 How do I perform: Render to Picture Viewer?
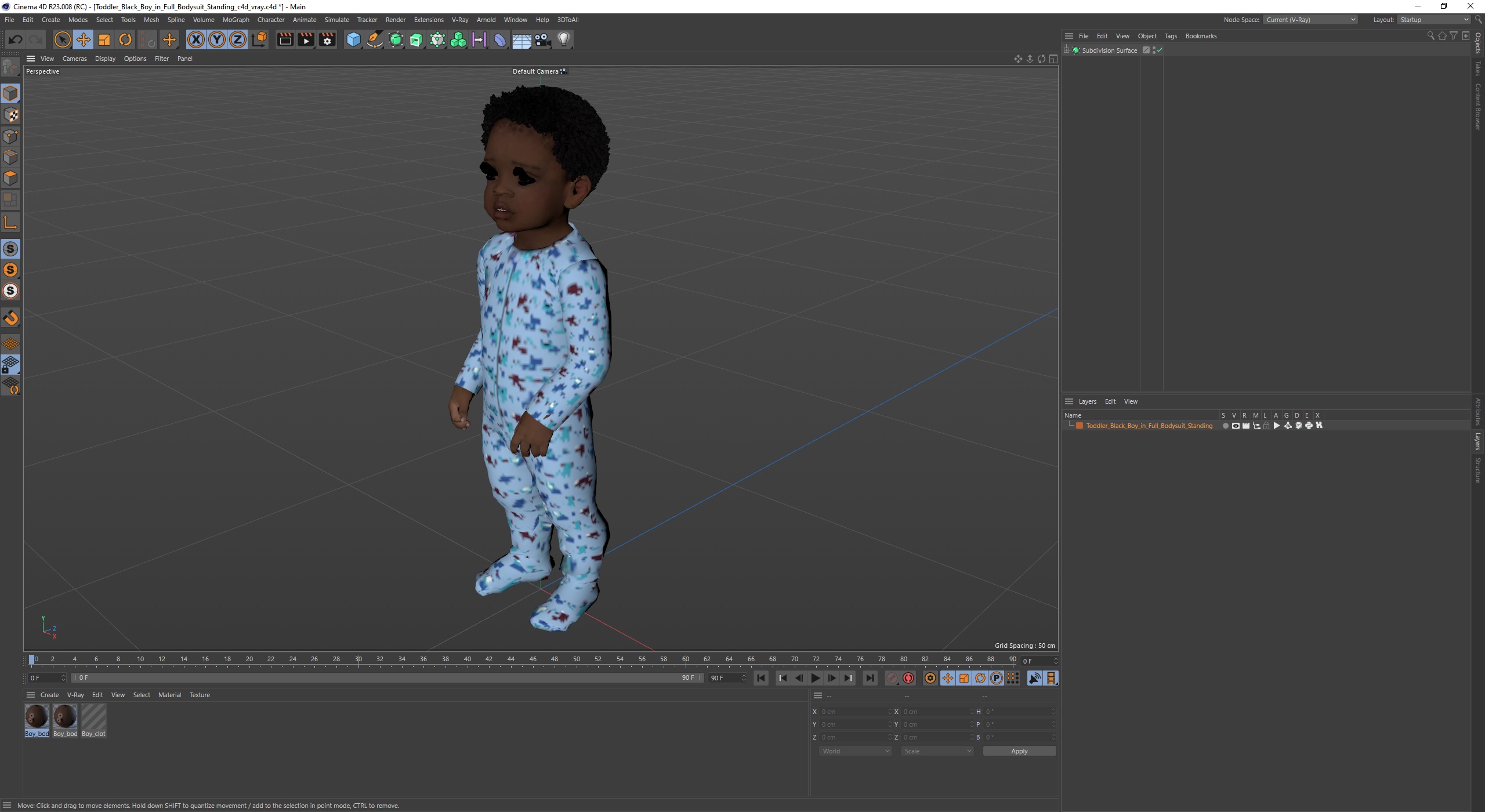pyautogui.click(x=306, y=39)
